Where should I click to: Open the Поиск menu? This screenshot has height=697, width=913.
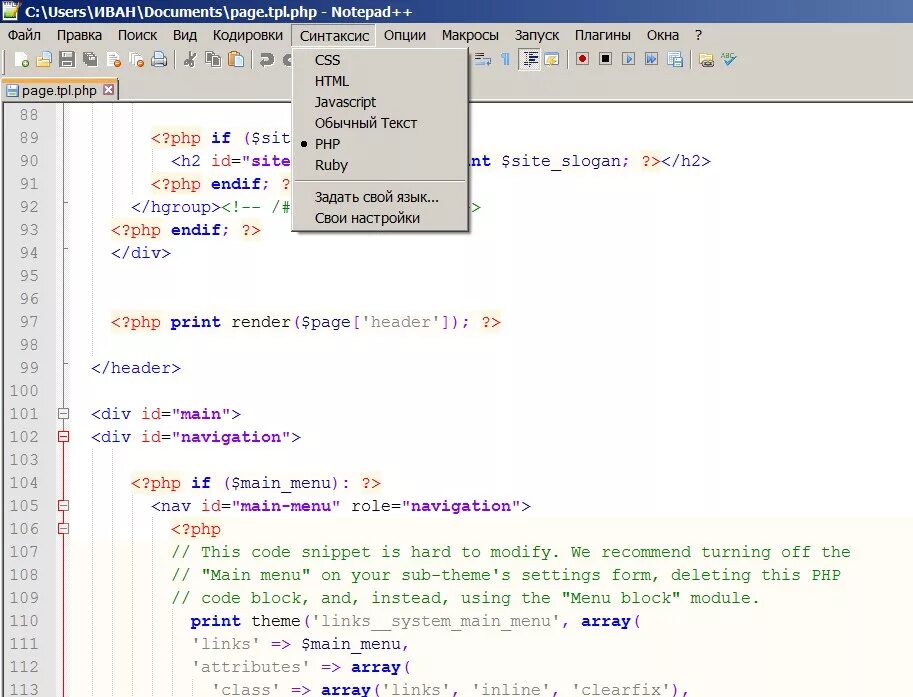pos(137,36)
